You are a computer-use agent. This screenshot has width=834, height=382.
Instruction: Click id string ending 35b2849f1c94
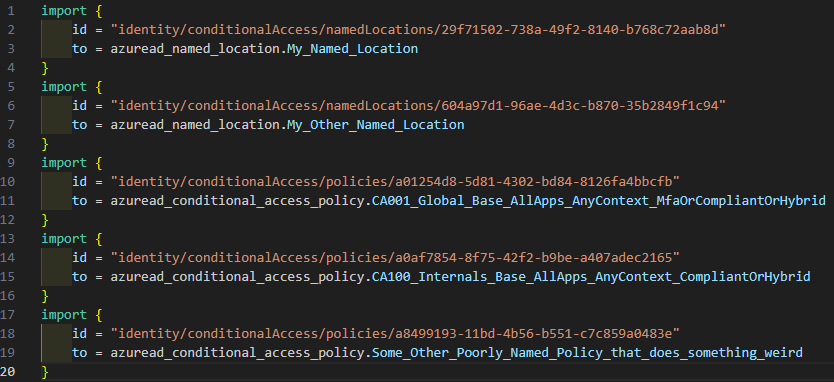(x=418, y=105)
